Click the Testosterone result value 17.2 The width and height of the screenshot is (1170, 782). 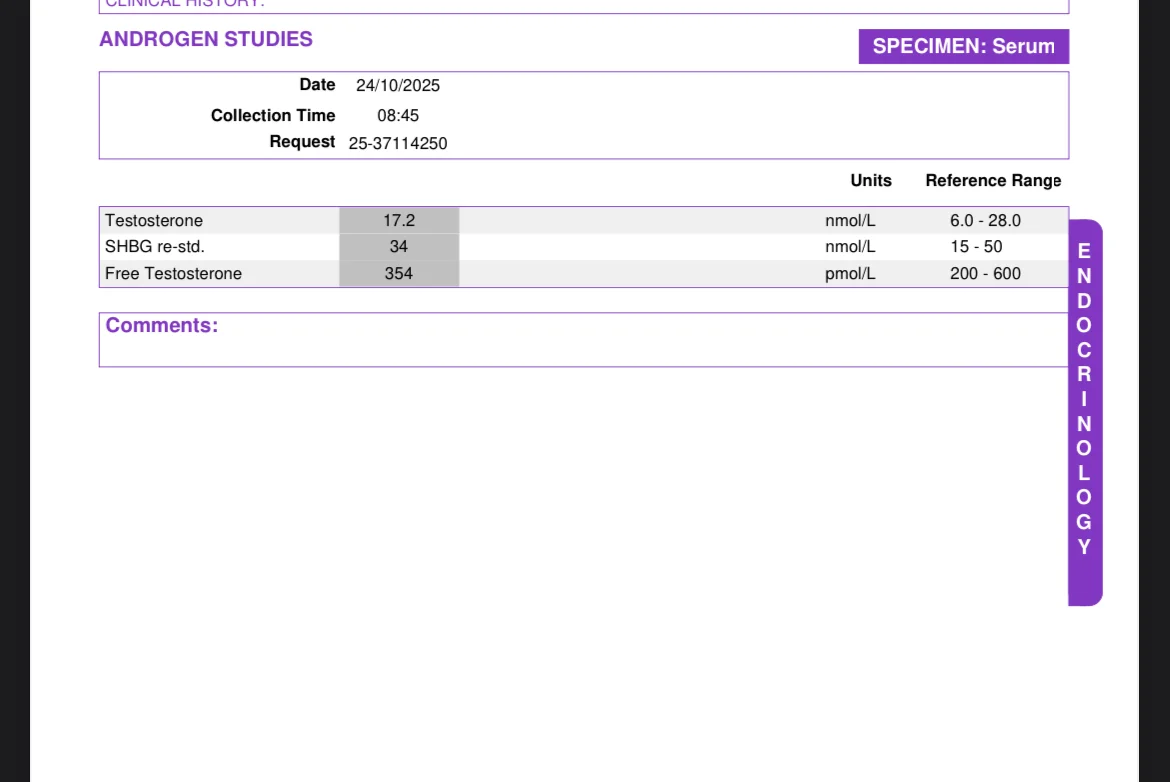[x=399, y=221]
